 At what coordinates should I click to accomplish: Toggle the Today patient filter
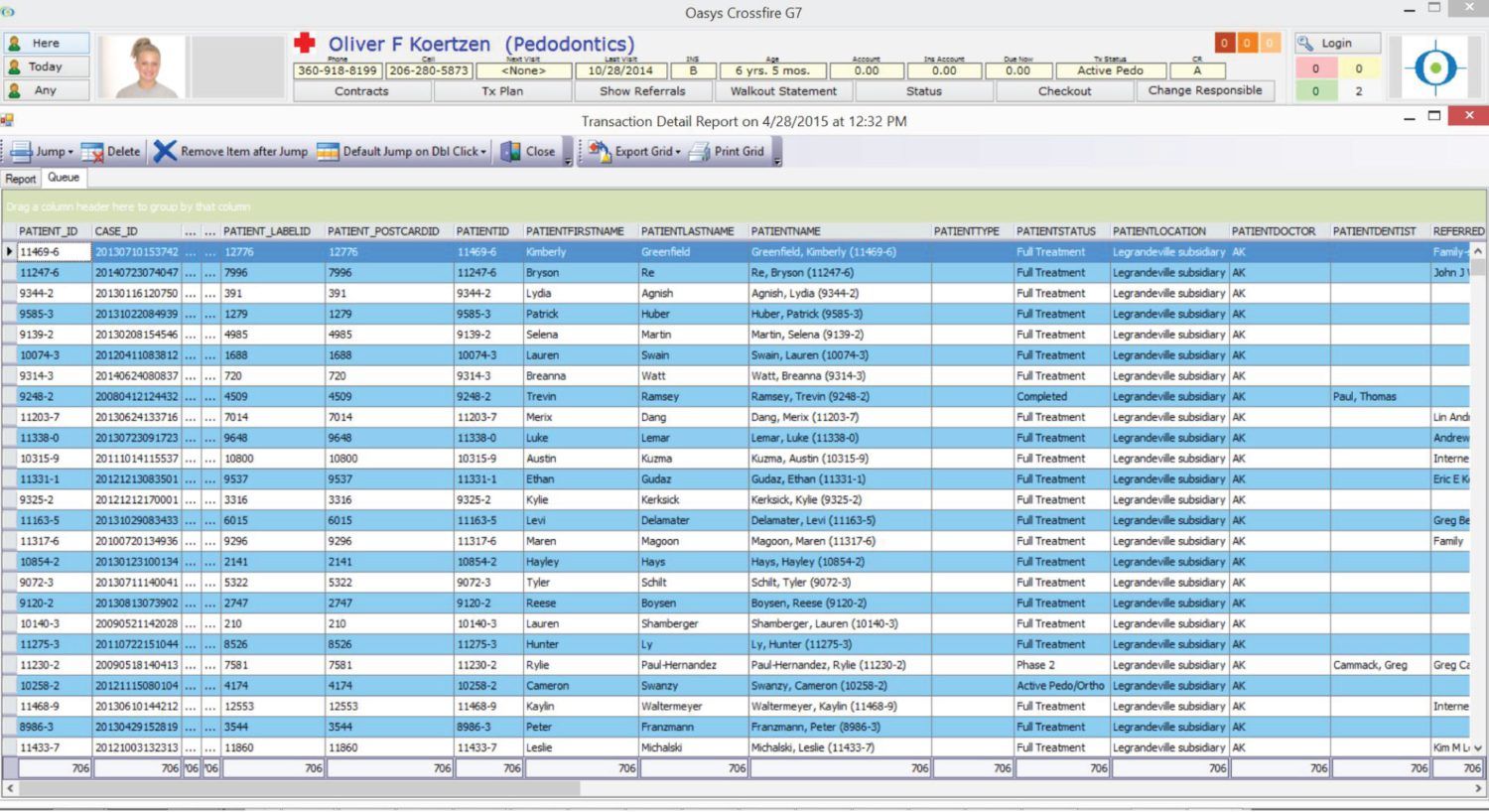click(46, 67)
